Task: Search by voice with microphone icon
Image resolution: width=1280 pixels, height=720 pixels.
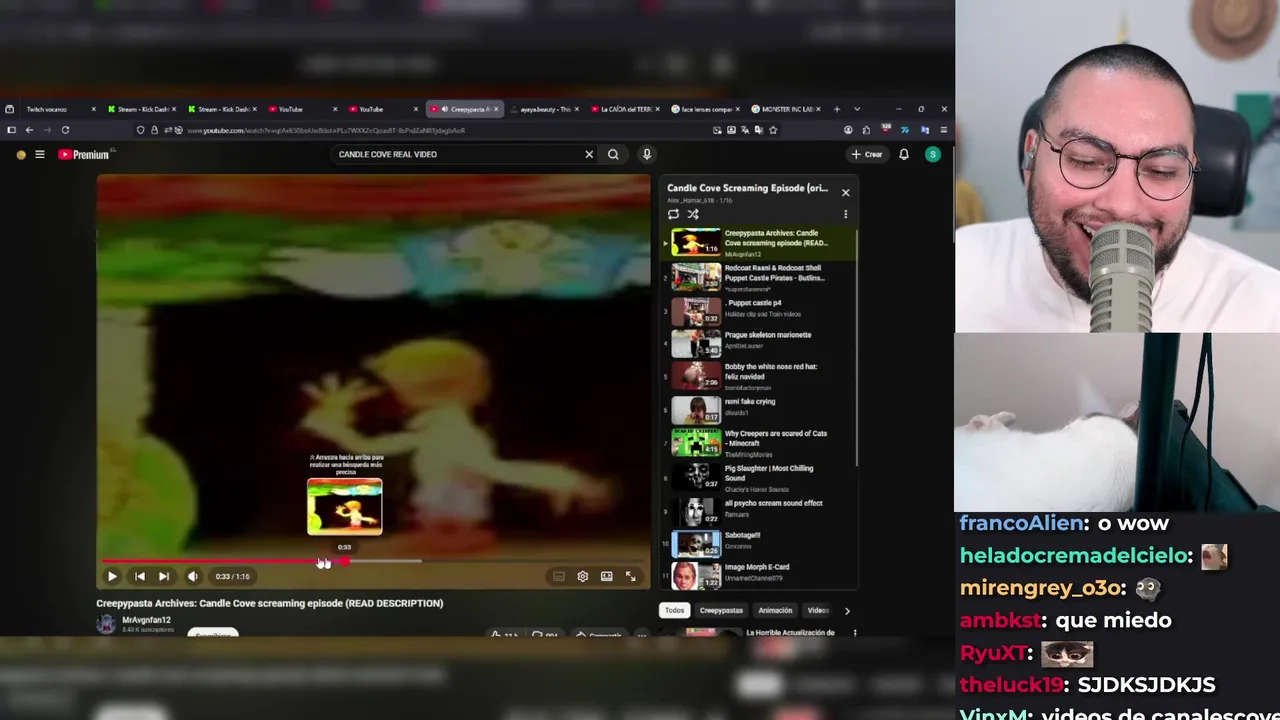Action: click(647, 154)
